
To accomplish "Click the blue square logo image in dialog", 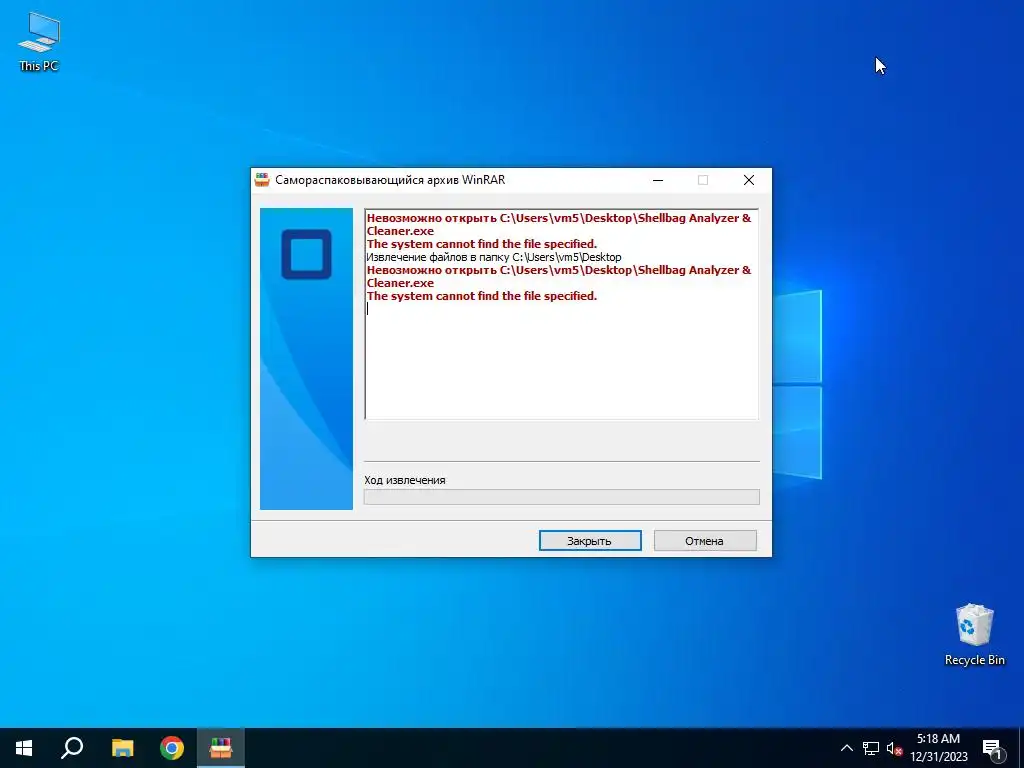I will tap(306, 254).
